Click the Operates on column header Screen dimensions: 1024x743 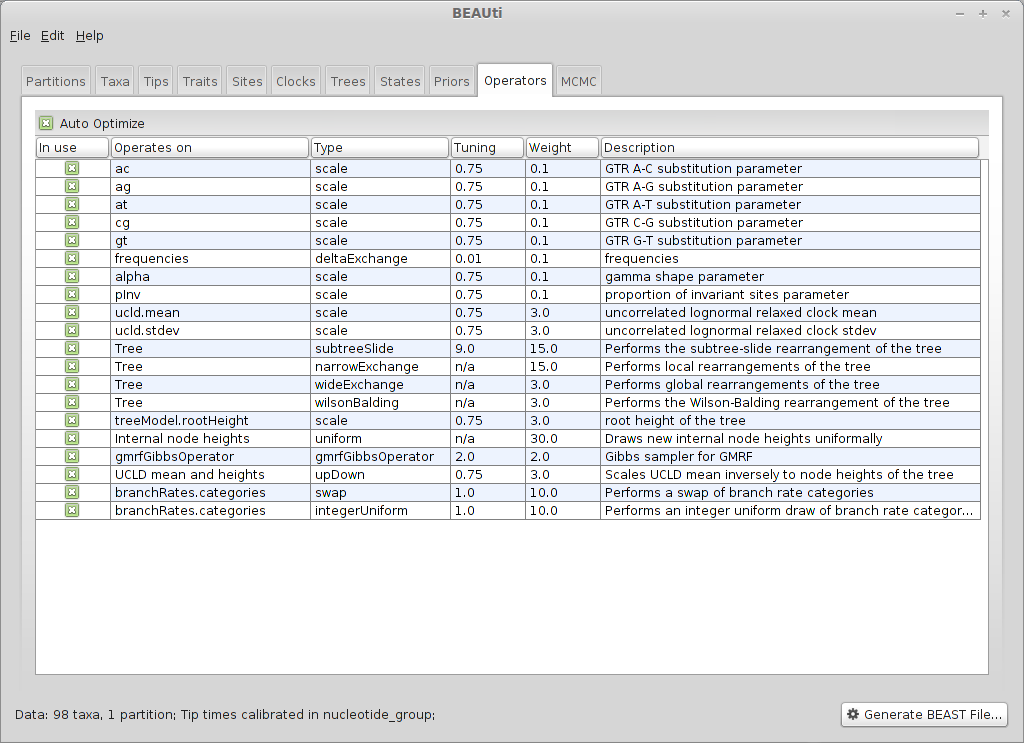click(210, 148)
